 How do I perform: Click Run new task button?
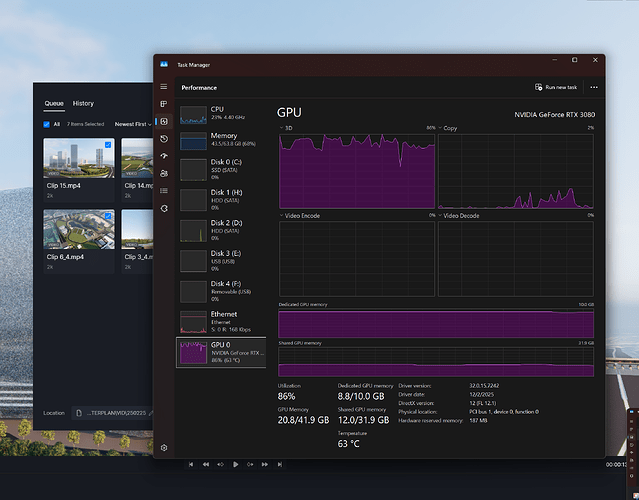point(556,87)
